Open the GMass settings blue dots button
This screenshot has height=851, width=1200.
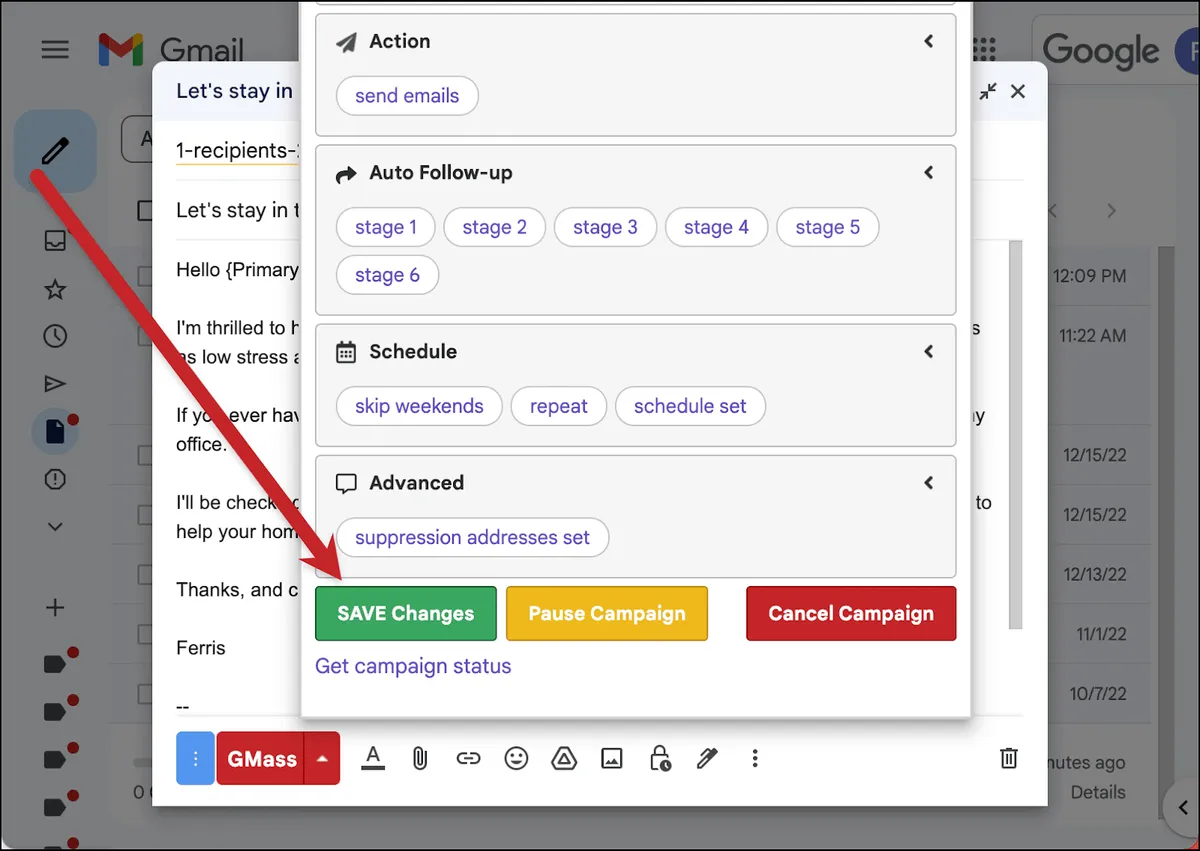(x=195, y=759)
